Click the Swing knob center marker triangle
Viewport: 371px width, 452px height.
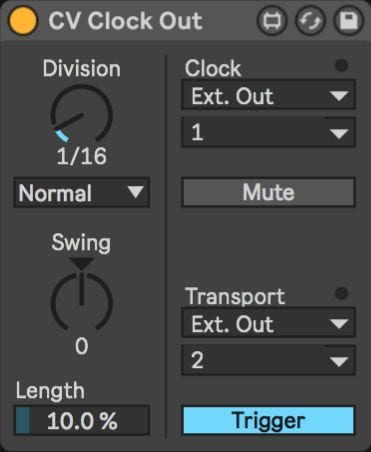click(x=82, y=263)
